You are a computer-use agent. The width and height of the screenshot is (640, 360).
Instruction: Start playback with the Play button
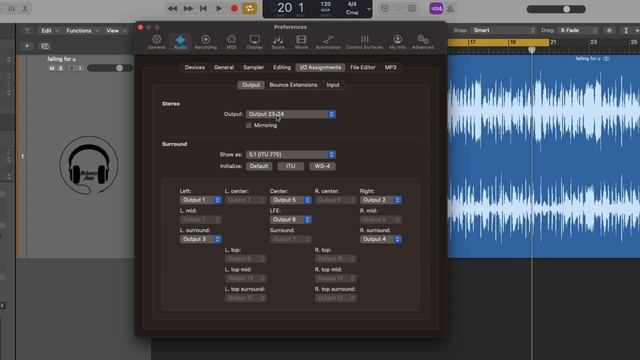click(x=219, y=9)
